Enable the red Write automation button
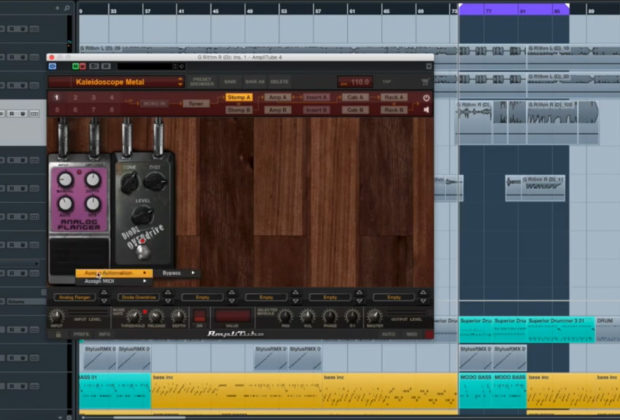 tap(83, 66)
